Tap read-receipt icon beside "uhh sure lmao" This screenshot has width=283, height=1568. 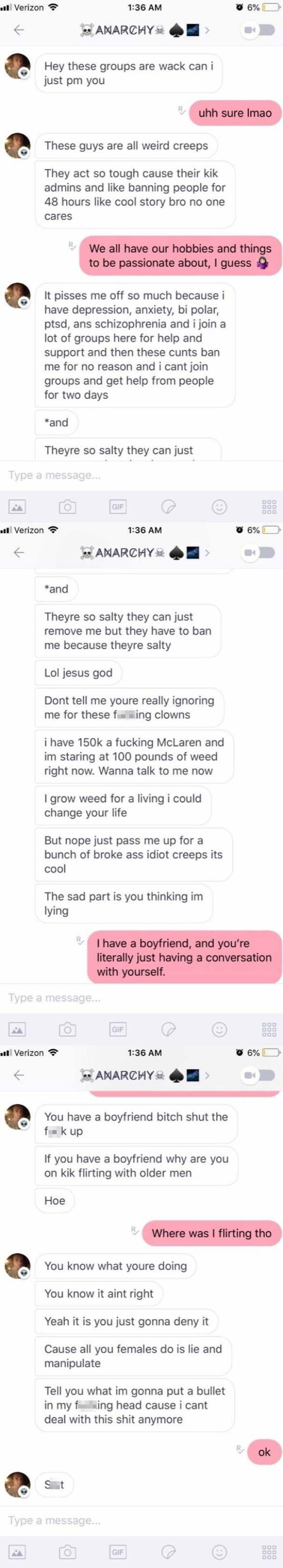[182, 110]
